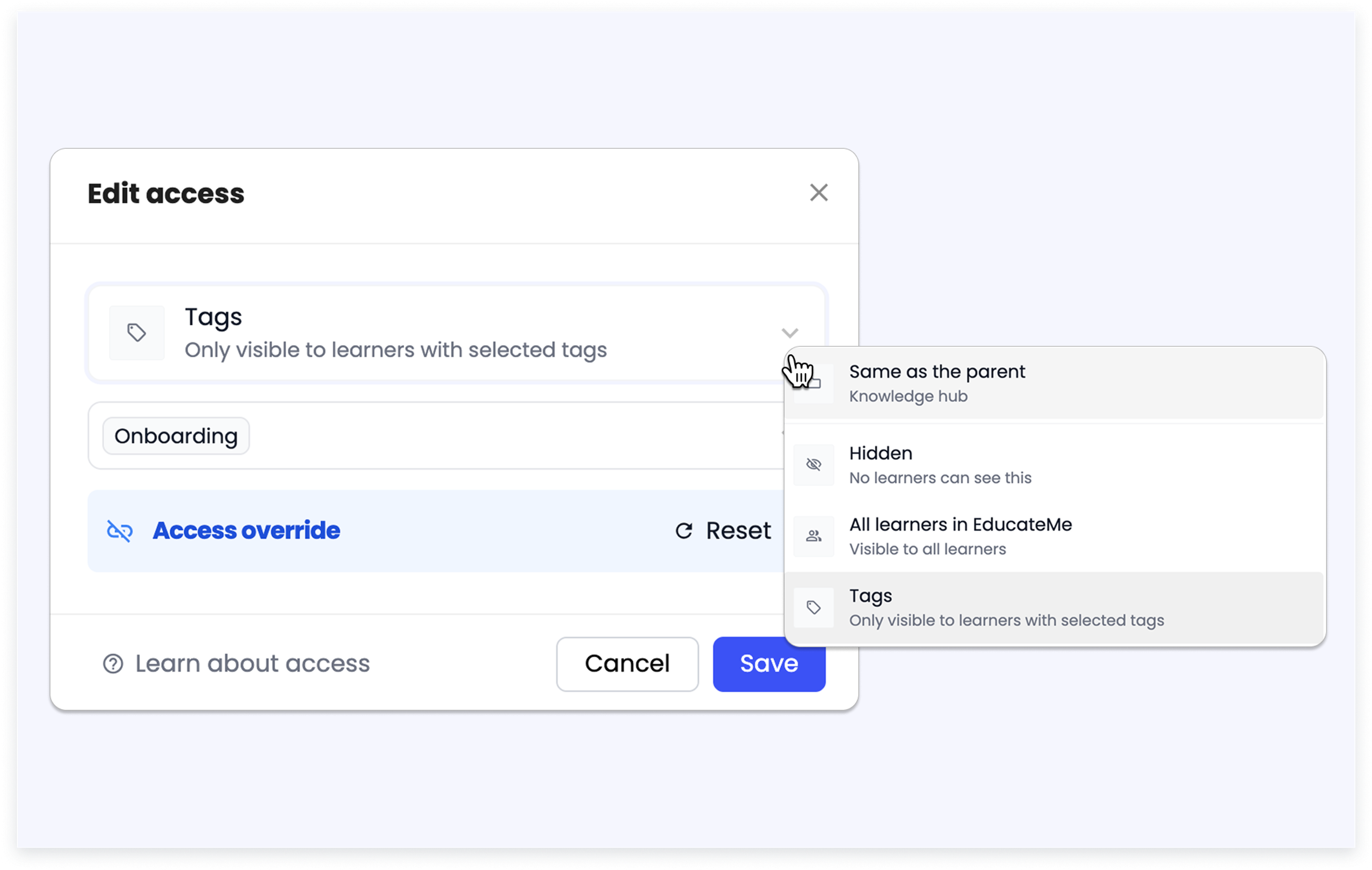Click the tag icon beside Tags selector

point(137,333)
